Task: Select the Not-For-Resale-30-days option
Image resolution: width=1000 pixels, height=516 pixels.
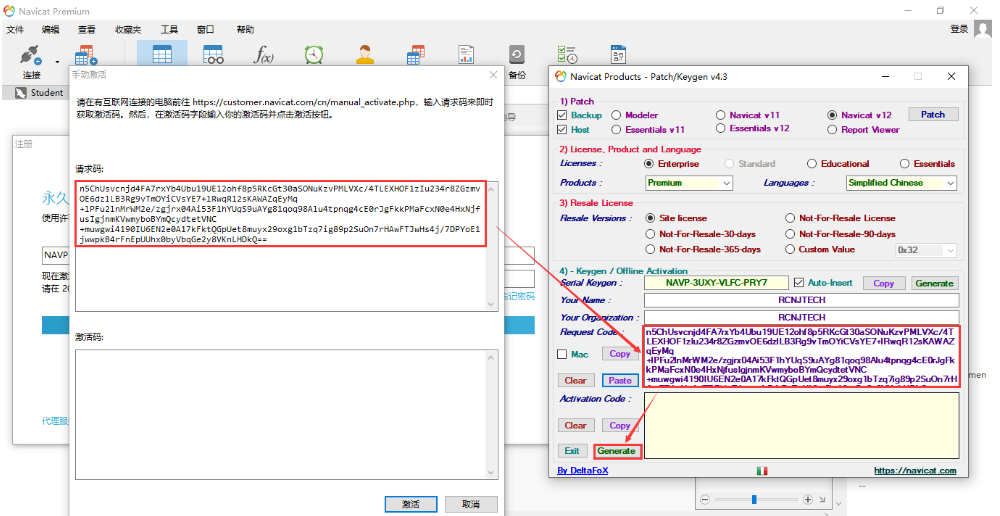Action: pyautogui.click(x=651, y=234)
